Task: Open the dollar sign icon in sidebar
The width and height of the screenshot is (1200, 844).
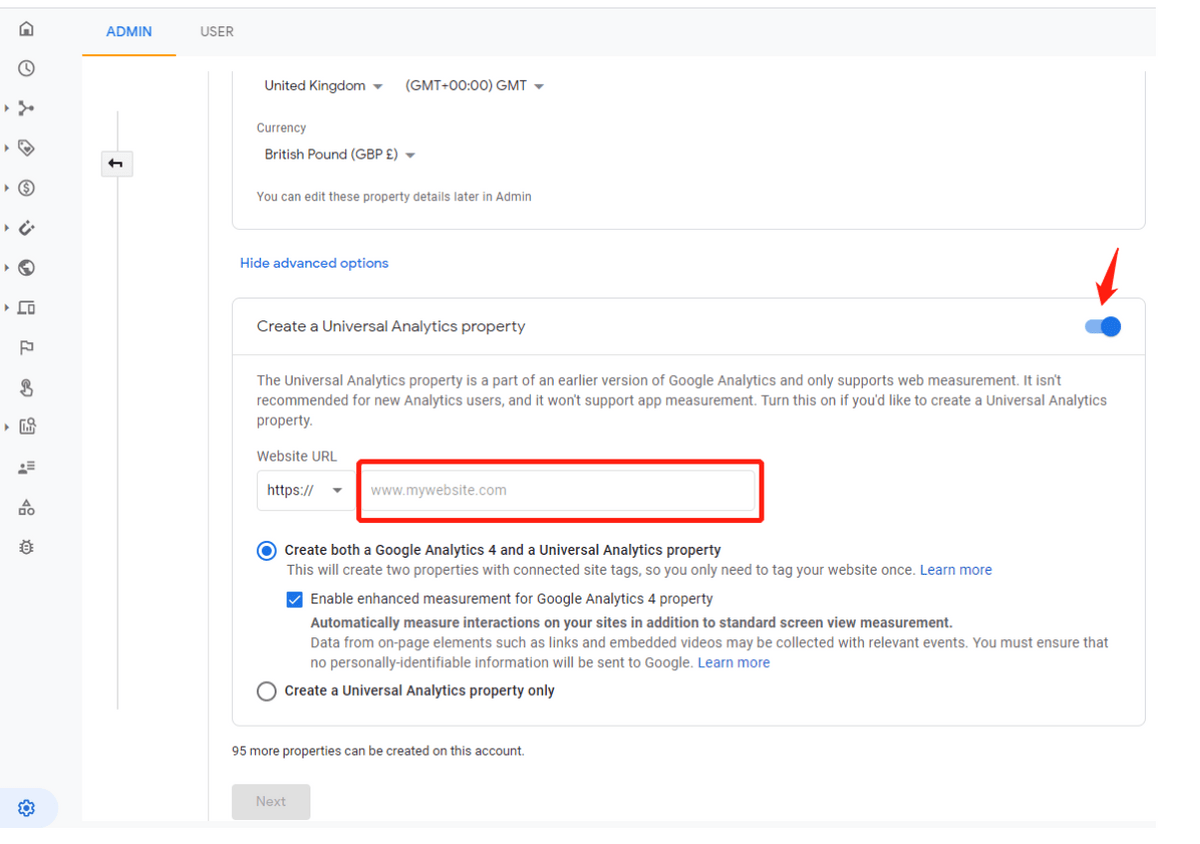Action: pos(26,188)
